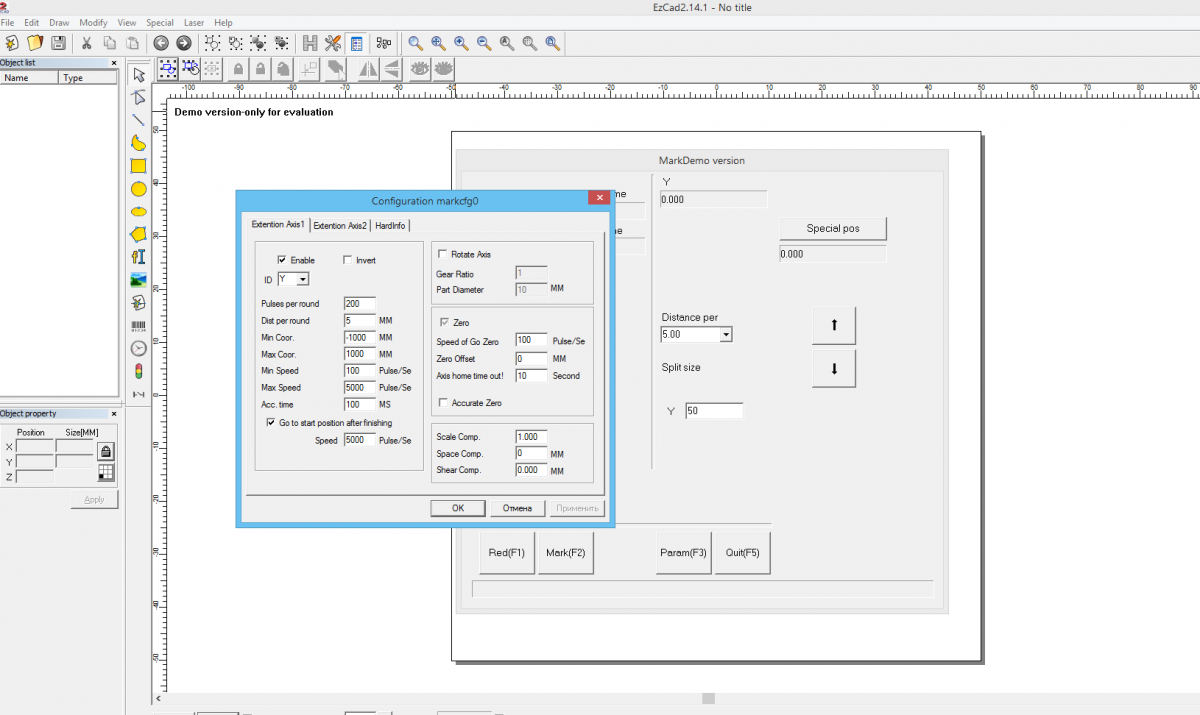Image resolution: width=1200 pixels, height=715 pixels.
Task: Click the scissors Cut icon
Action: (86, 43)
